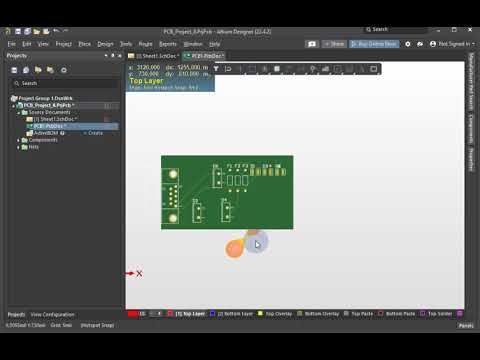Select Project Group 1.DsnWrk in the tree
Image resolution: width=480 pixels, height=360 pixels.
(x=42, y=98)
